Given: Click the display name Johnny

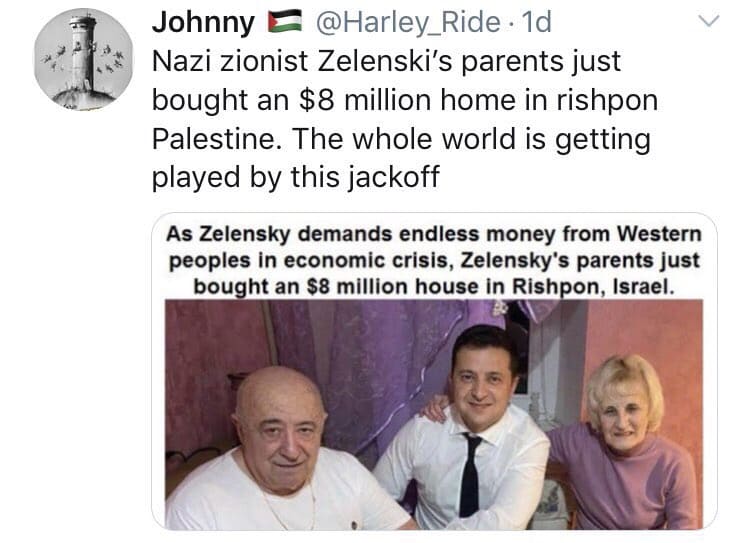Looking at the screenshot, I should click(203, 23).
